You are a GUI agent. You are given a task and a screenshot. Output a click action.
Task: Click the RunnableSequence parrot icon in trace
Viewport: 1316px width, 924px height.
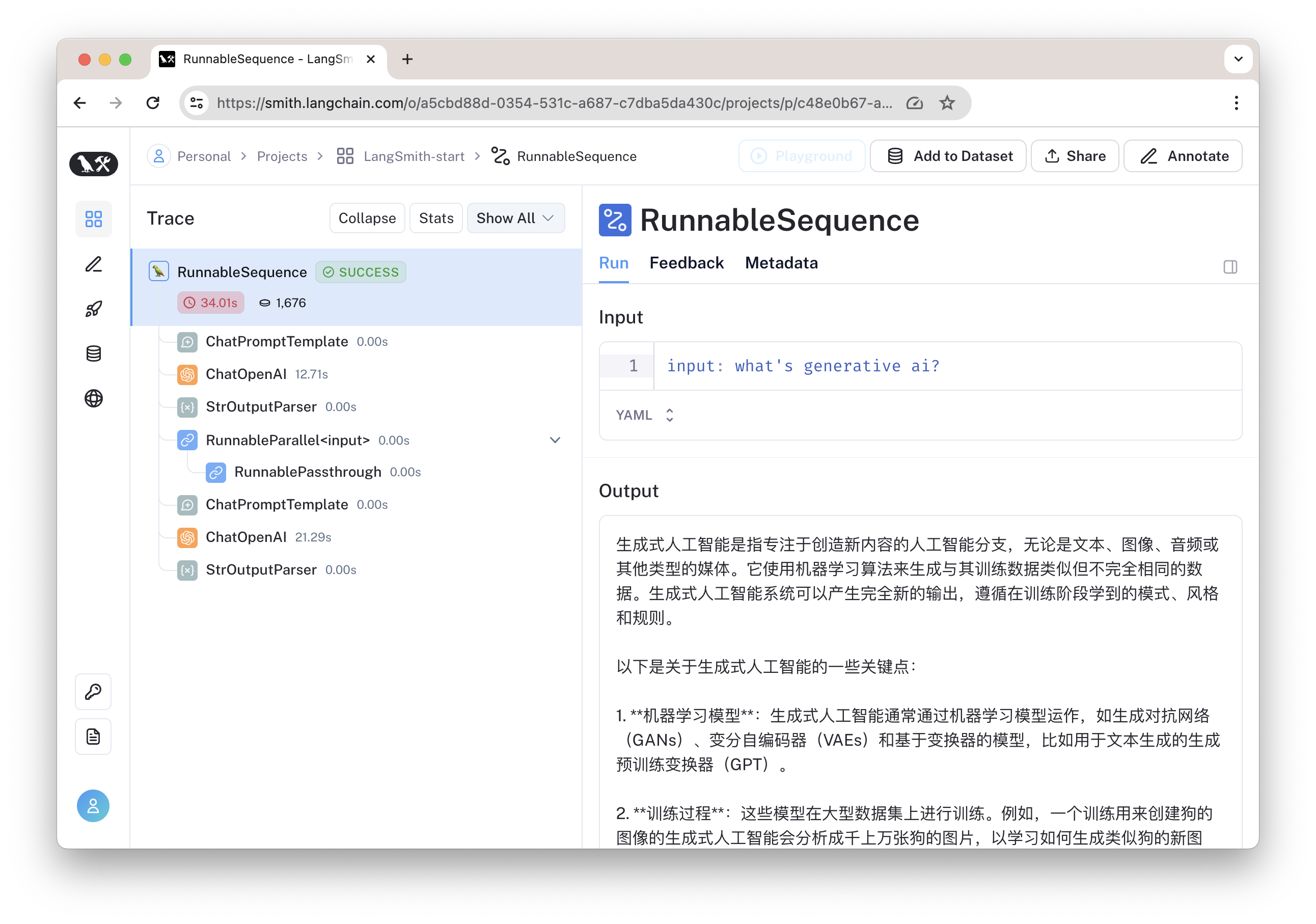159,271
